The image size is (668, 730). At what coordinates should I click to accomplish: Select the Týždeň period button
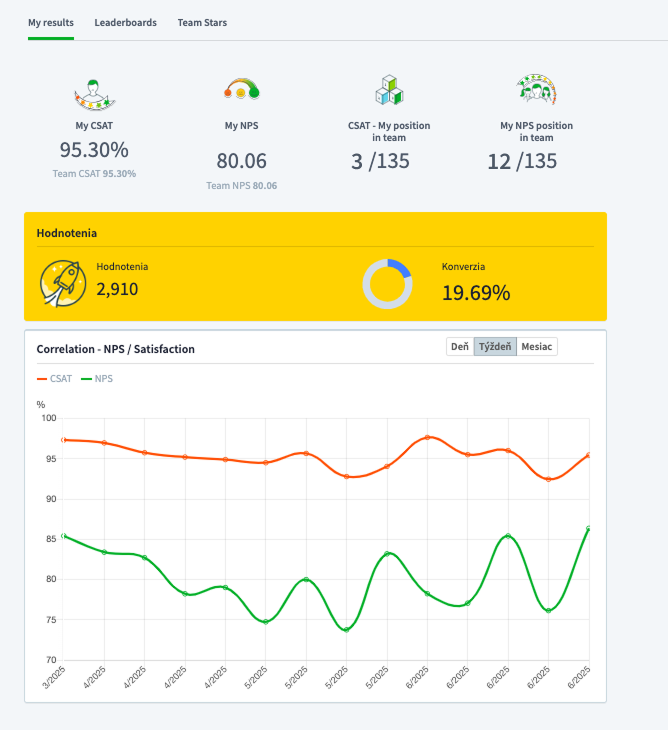coord(495,346)
